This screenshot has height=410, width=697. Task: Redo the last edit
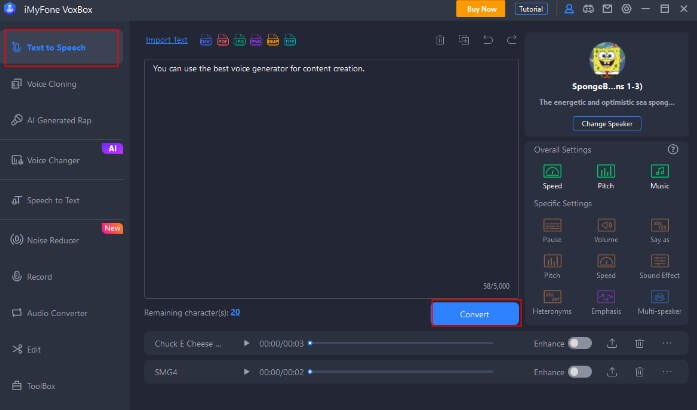click(x=512, y=40)
